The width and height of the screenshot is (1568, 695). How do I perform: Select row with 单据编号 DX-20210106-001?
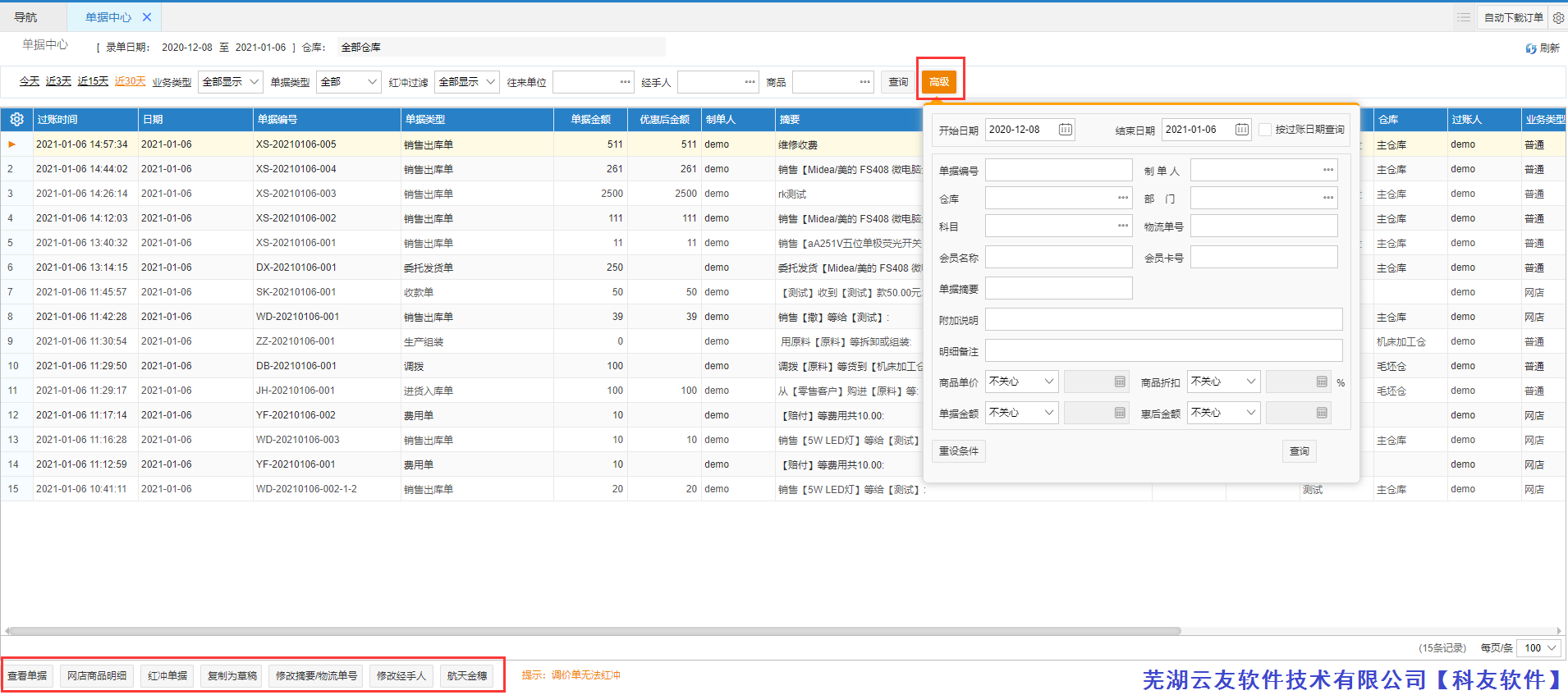tap(783, 267)
